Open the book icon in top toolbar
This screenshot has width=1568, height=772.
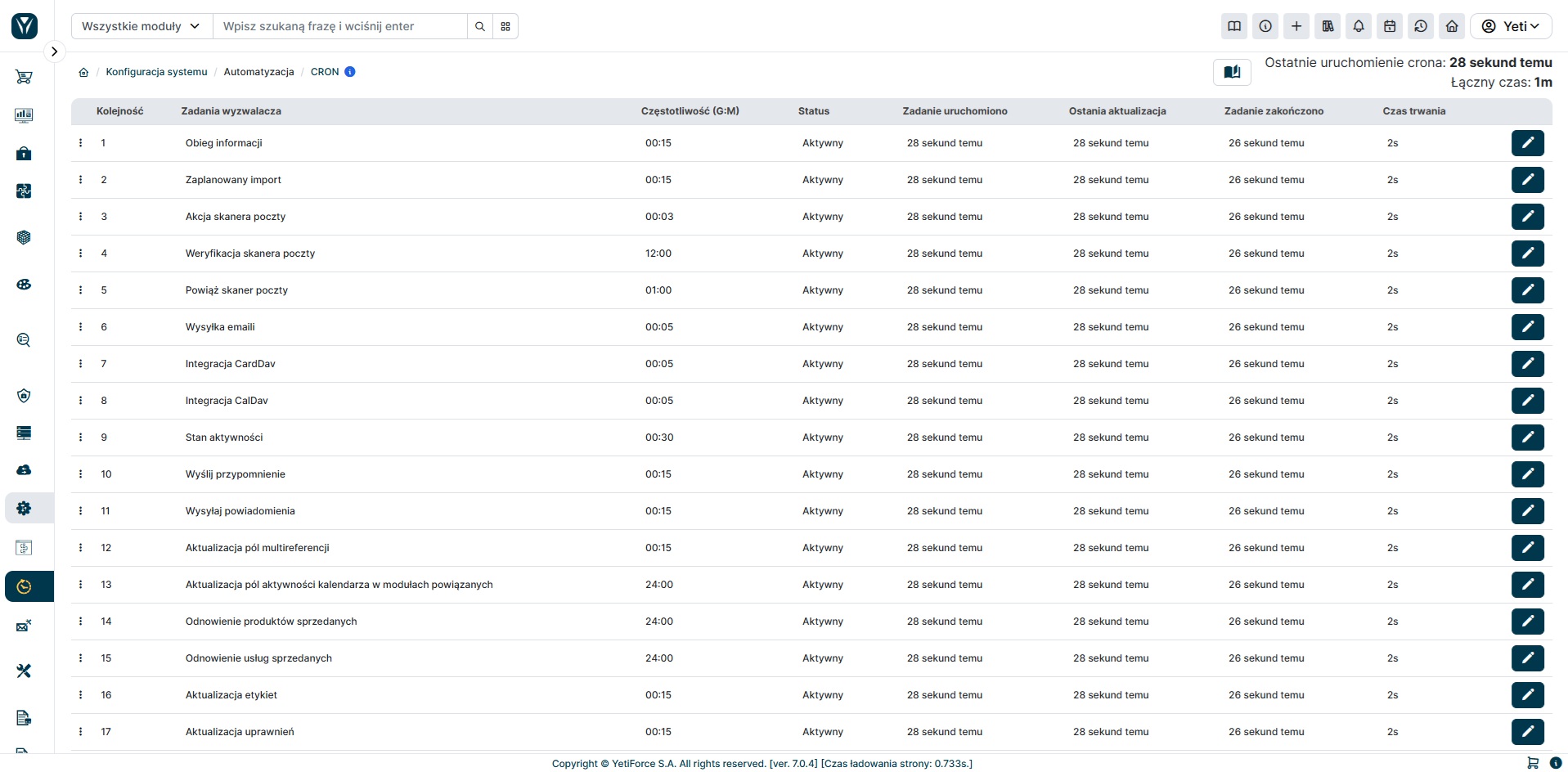click(x=1234, y=26)
